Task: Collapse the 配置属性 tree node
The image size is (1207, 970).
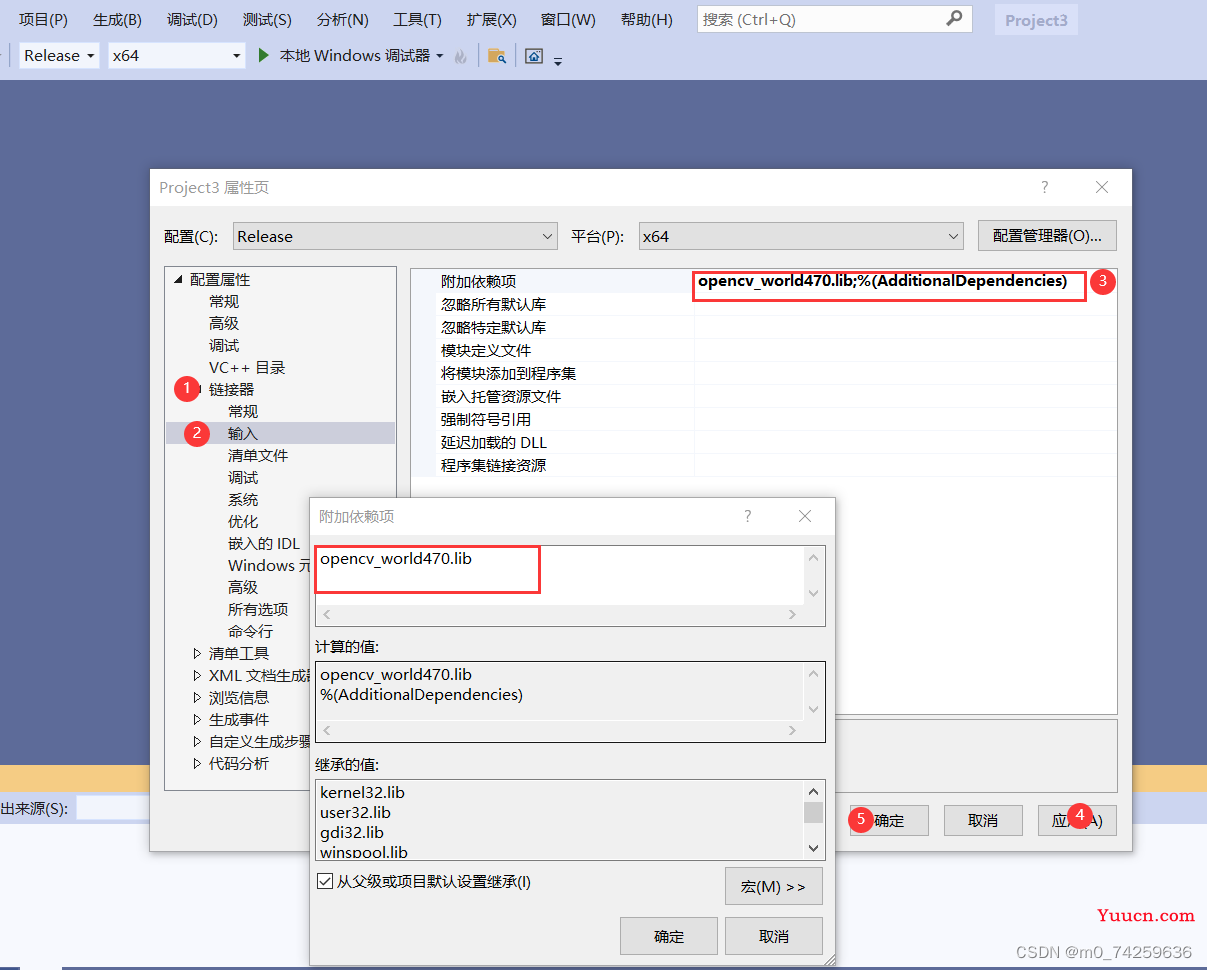Action: pyautogui.click(x=179, y=280)
